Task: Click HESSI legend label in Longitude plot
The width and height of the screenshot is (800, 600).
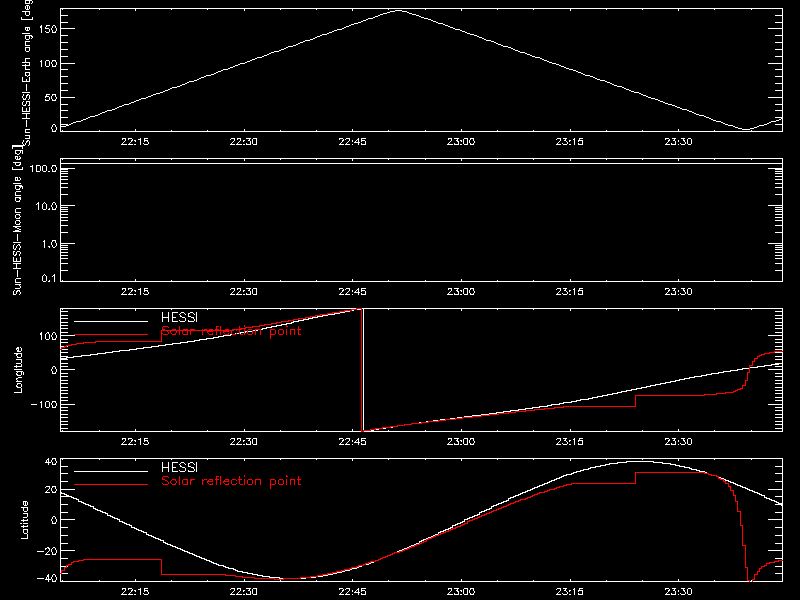Action: coord(179,318)
